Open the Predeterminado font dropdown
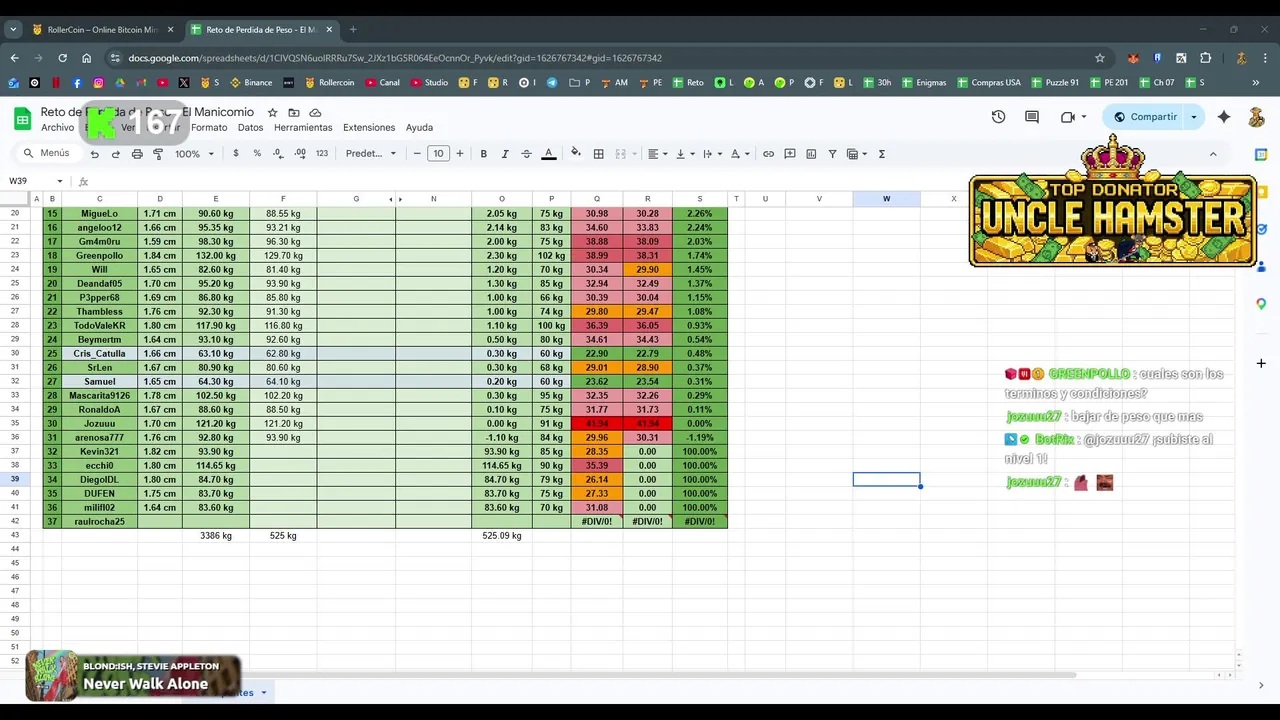Image resolution: width=1280 pixels, height=720 pixels. (x=371, y=154)
